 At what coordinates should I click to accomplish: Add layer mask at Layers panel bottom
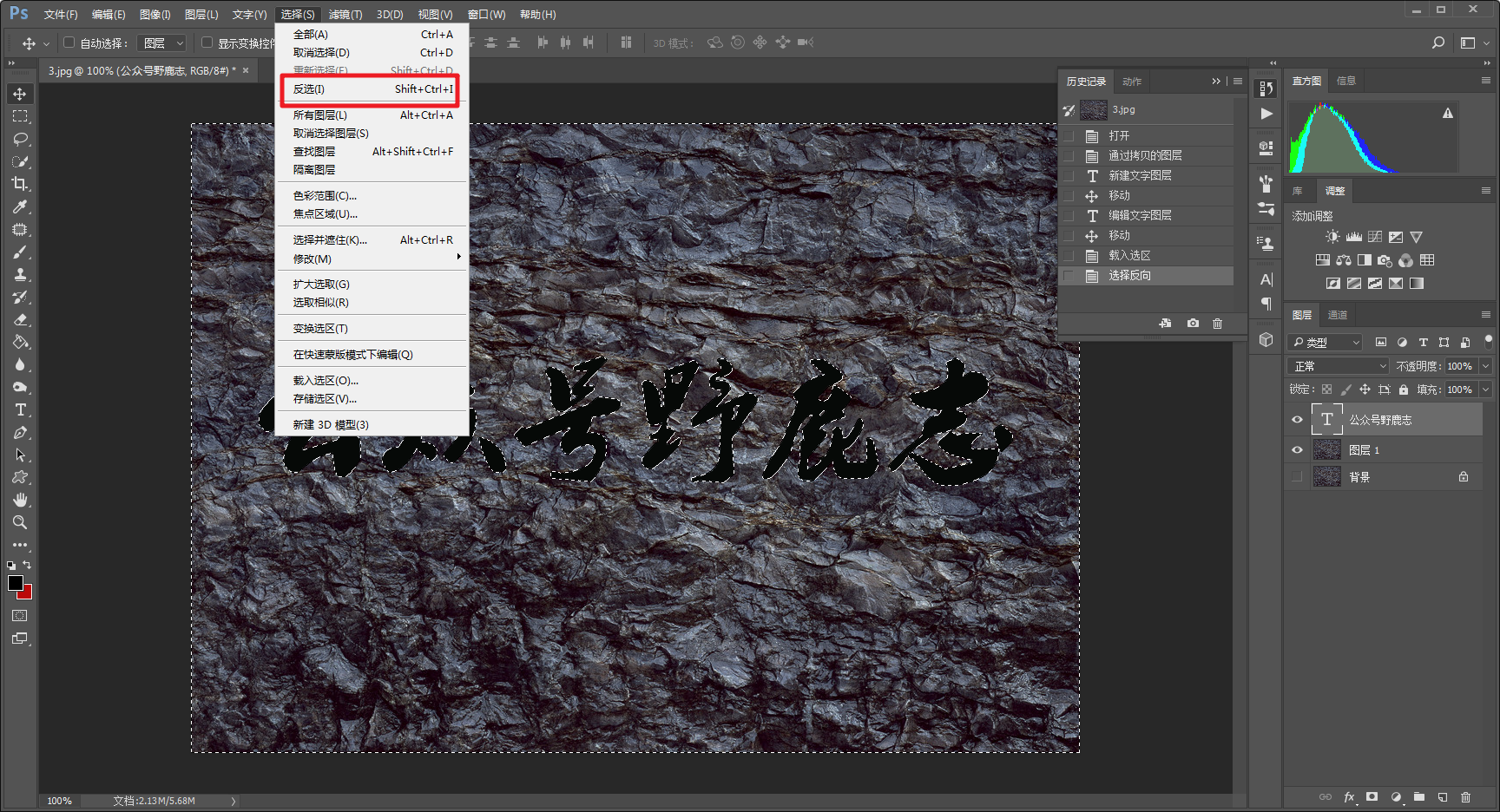coord(1372,796)
